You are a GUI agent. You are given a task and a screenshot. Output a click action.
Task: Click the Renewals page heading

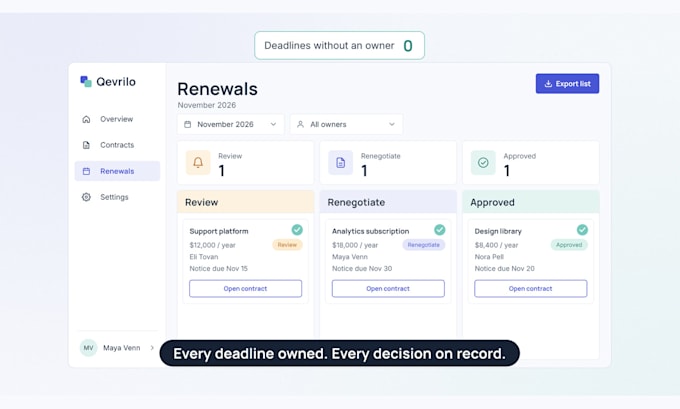click(x=218, y=89)
